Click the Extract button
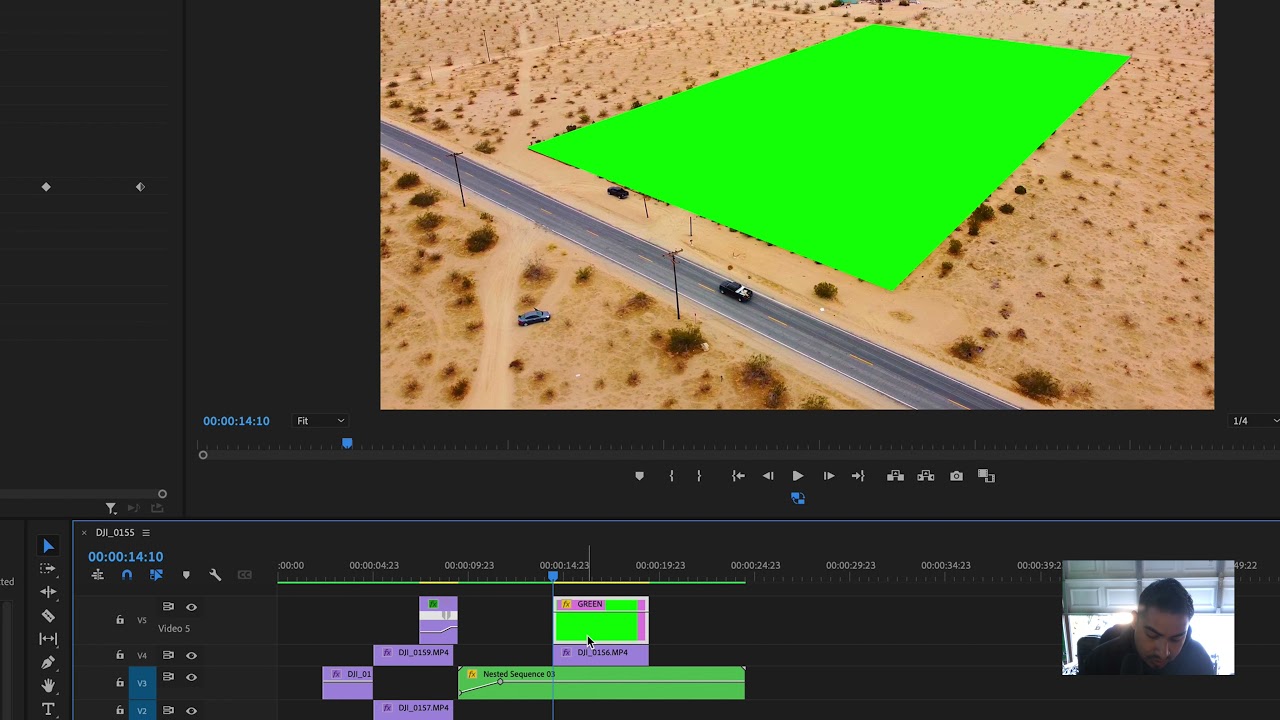This screenshot has width=1280, height=720. (x=926, y=476)
